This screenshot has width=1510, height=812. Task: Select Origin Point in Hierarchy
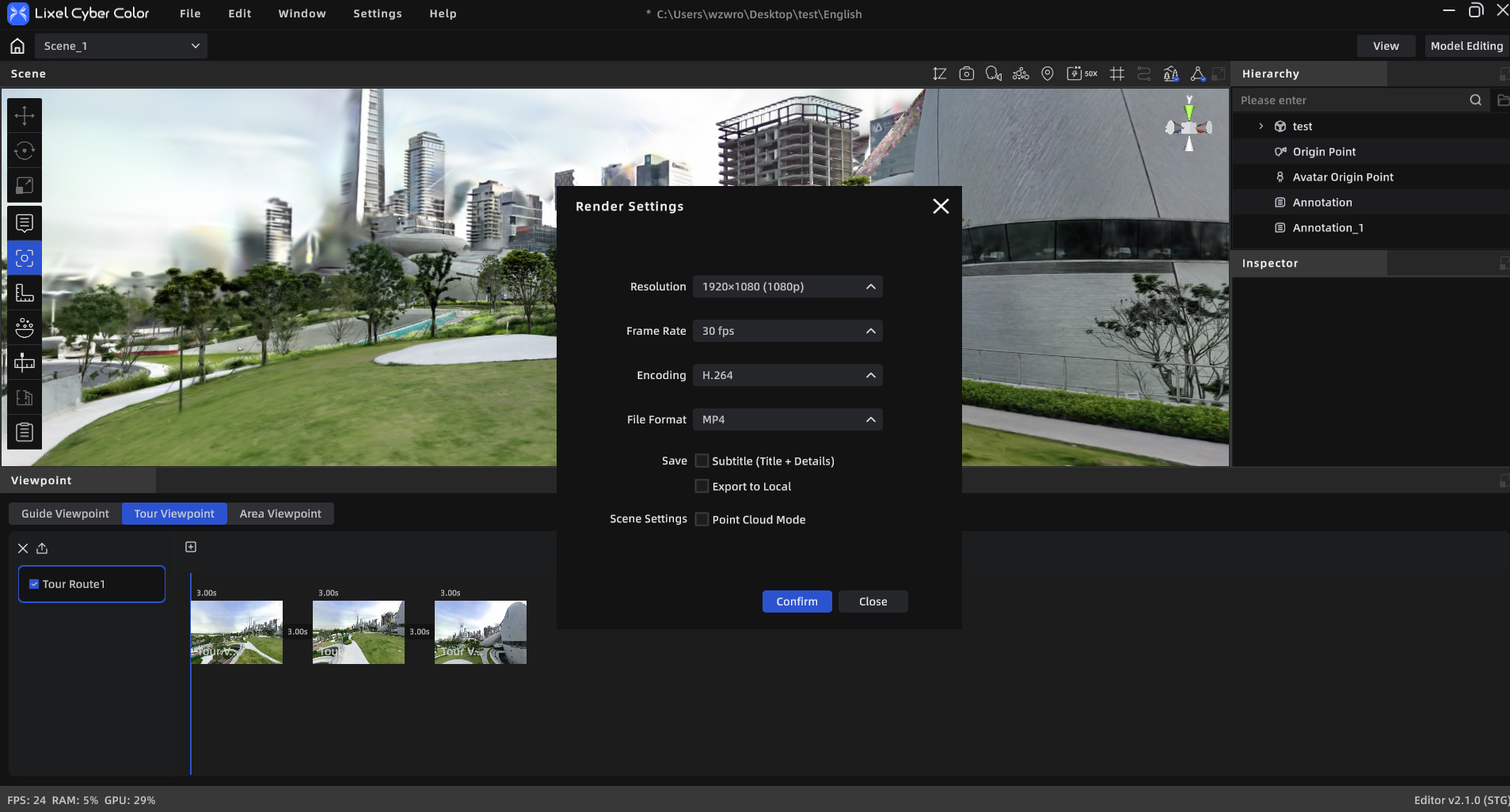pos(1371,151)
